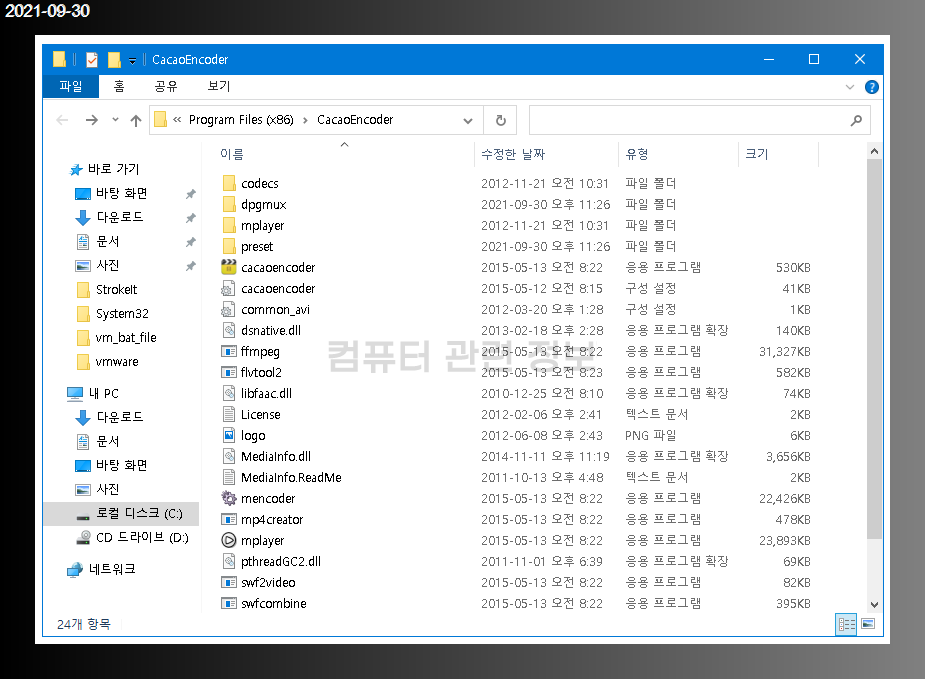Screen dimensions: 925x679
Task: Click the ffmpeg executable icon
Action: pos(228,352)
